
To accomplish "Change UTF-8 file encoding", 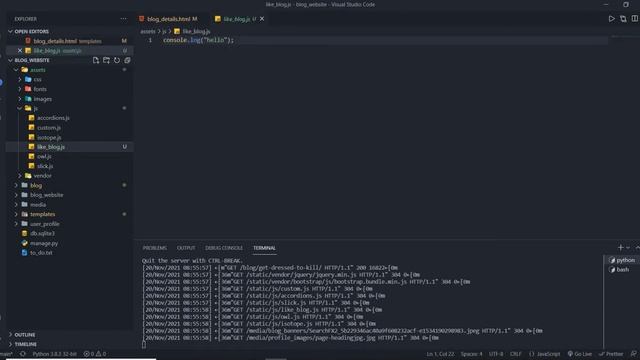I will 496,354.
